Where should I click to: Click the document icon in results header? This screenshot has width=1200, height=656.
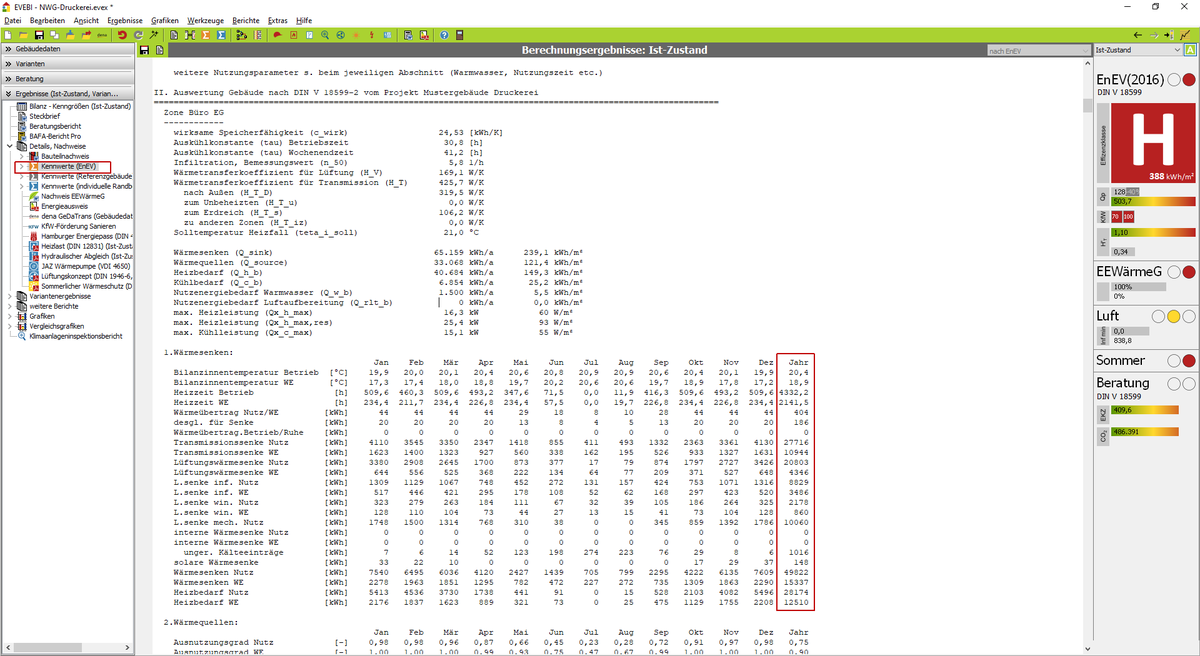tap(159, 50)
